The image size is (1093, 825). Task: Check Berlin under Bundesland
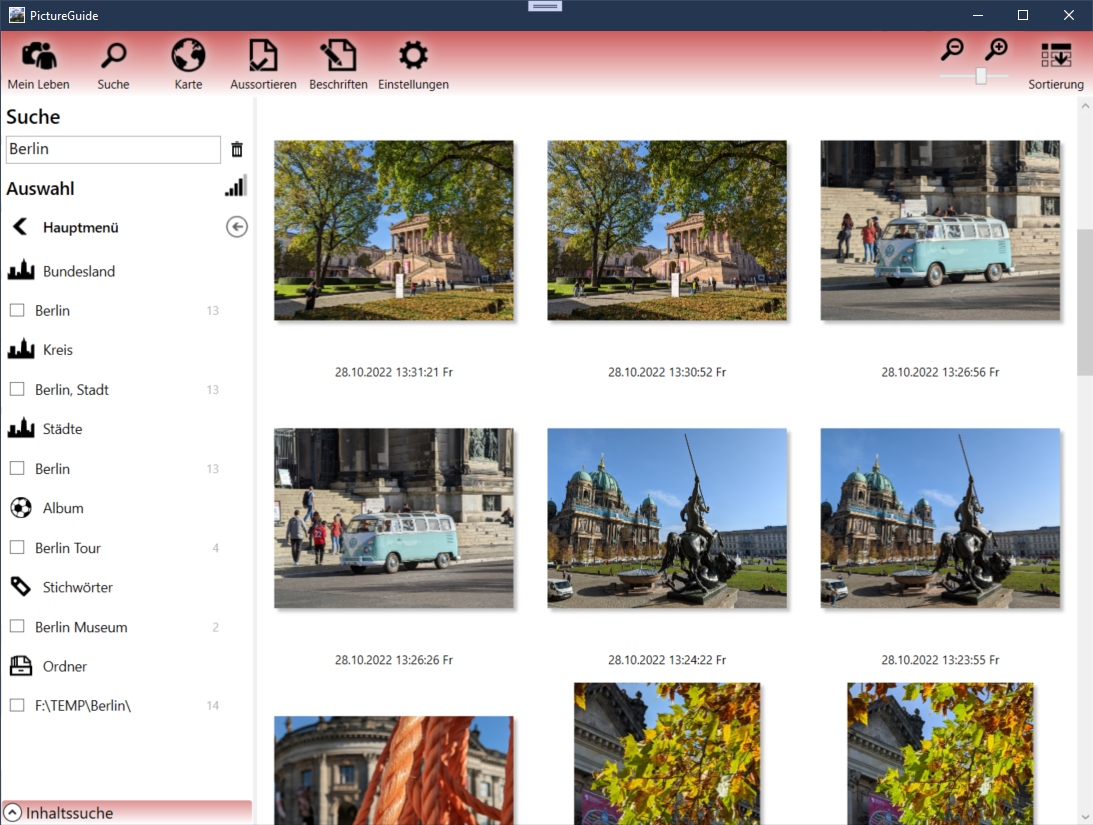pos(17,310)
